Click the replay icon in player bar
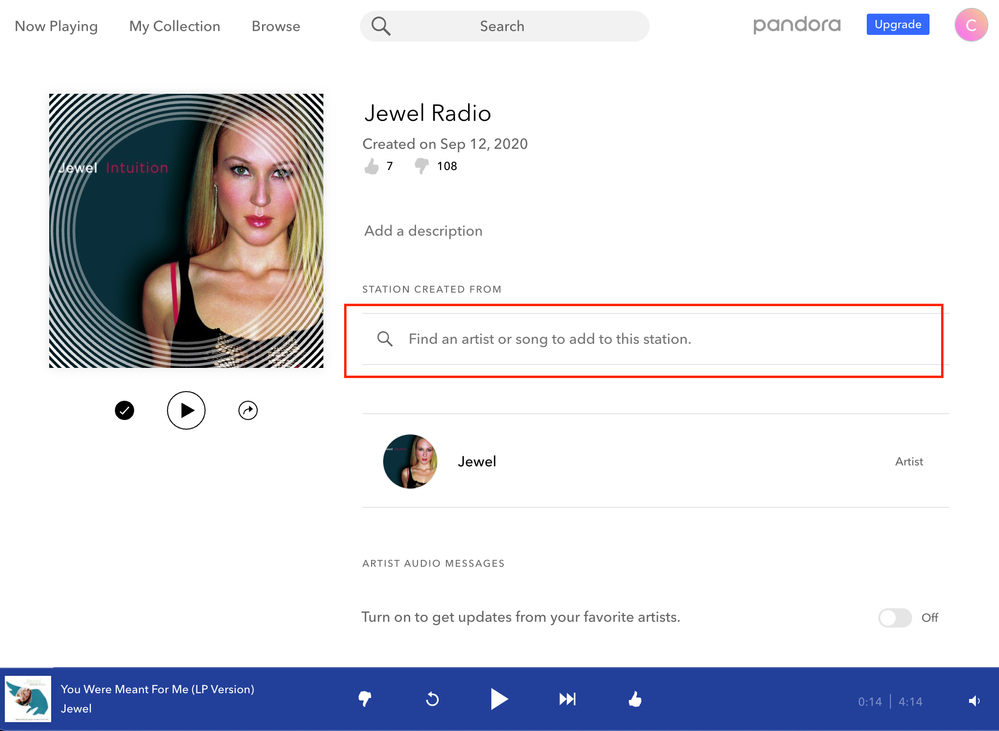The height and width of the screenshot is (731, 999). tap(432, 699)
